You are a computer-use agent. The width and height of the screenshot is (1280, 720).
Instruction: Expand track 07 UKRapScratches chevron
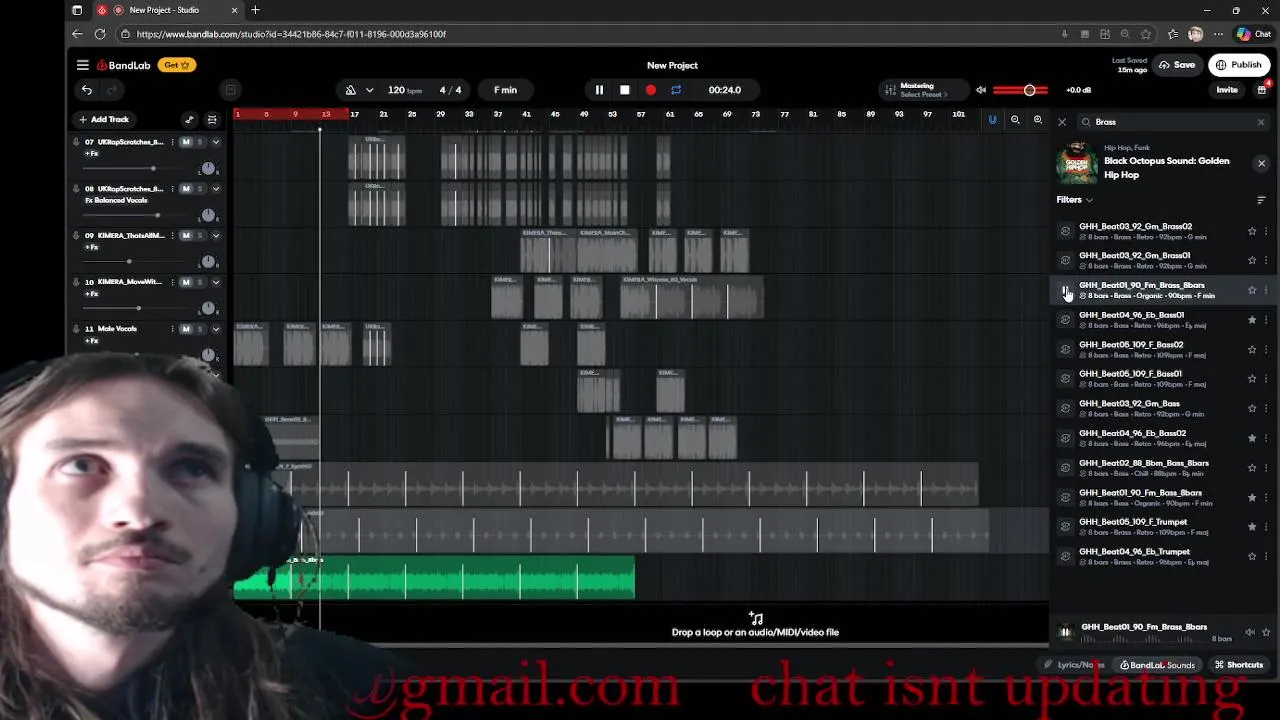pos(216,142)
